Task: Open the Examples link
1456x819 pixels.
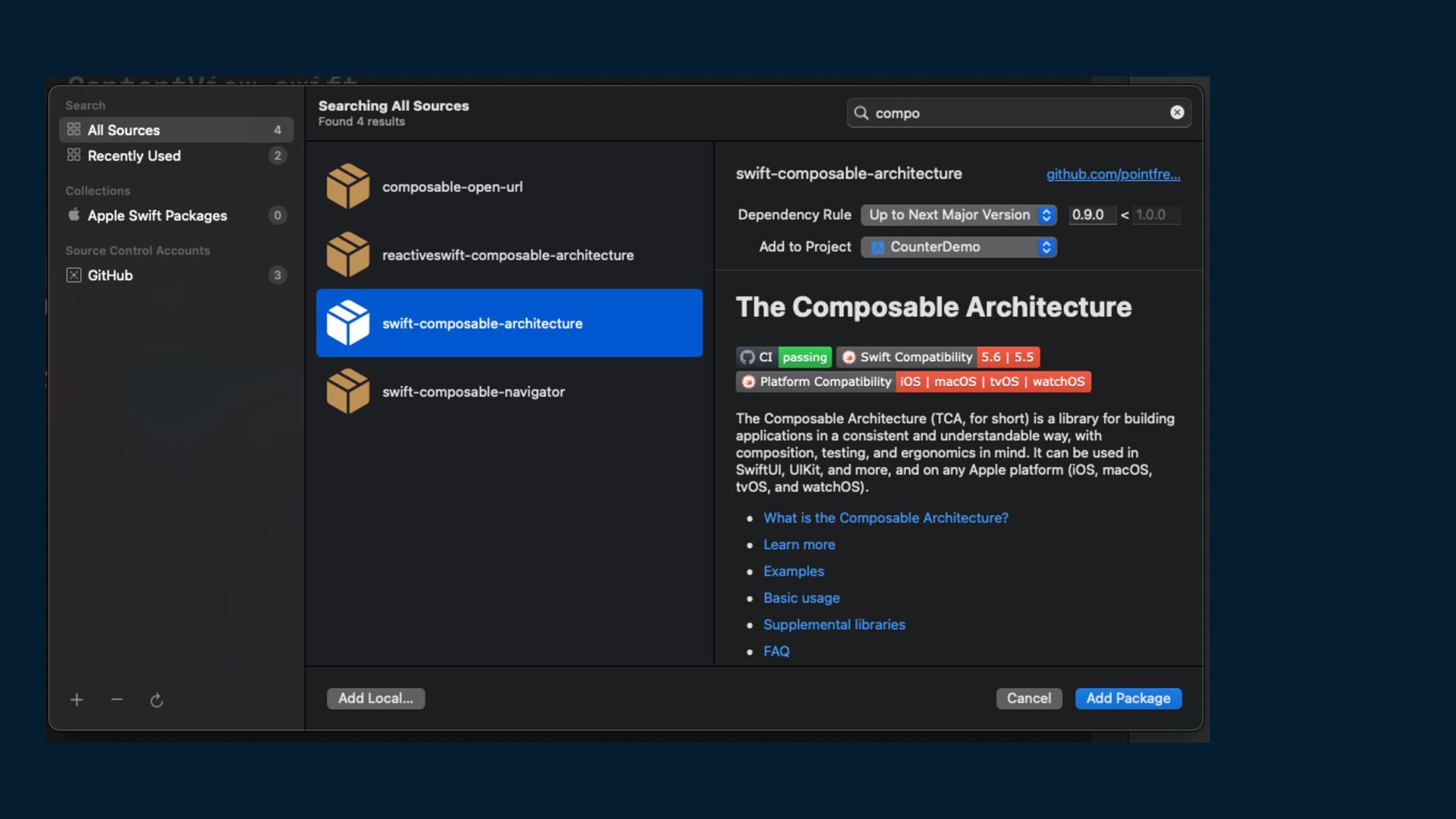Action: pos(794,571)
